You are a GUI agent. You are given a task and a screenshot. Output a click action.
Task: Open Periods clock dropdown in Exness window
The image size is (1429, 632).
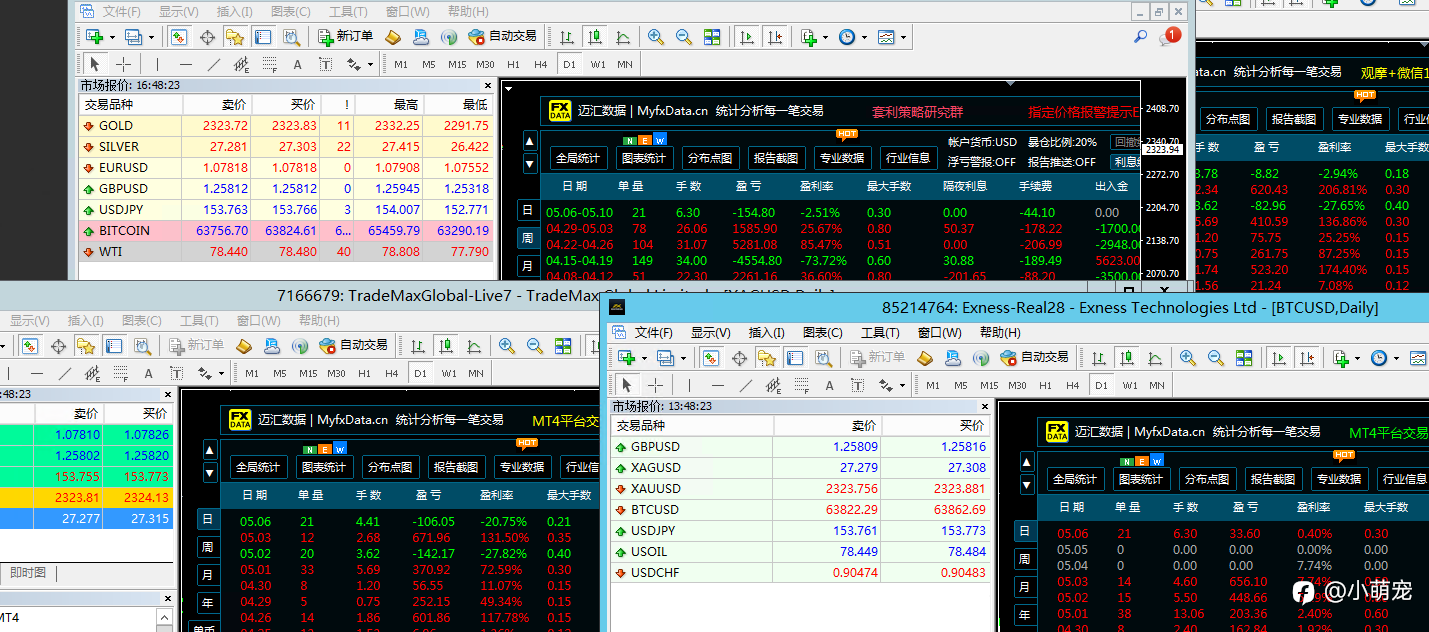click(1384, 357)
